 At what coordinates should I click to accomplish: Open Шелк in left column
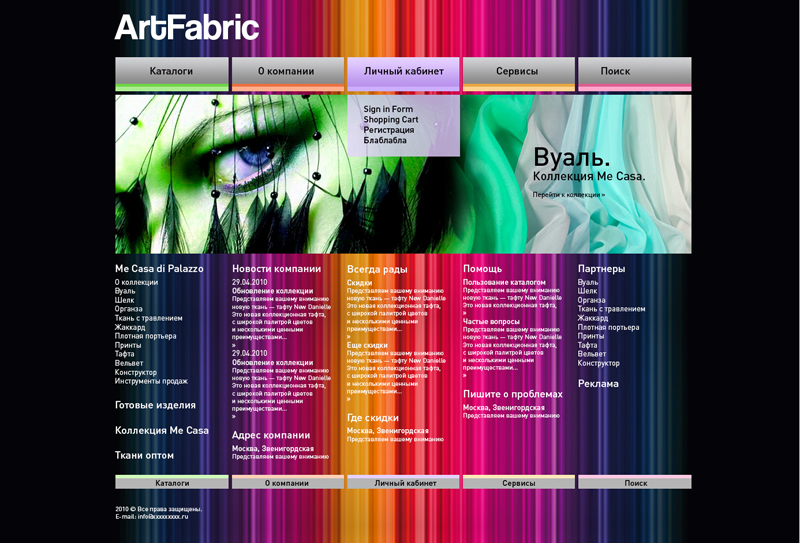click(x=124, y=300)
